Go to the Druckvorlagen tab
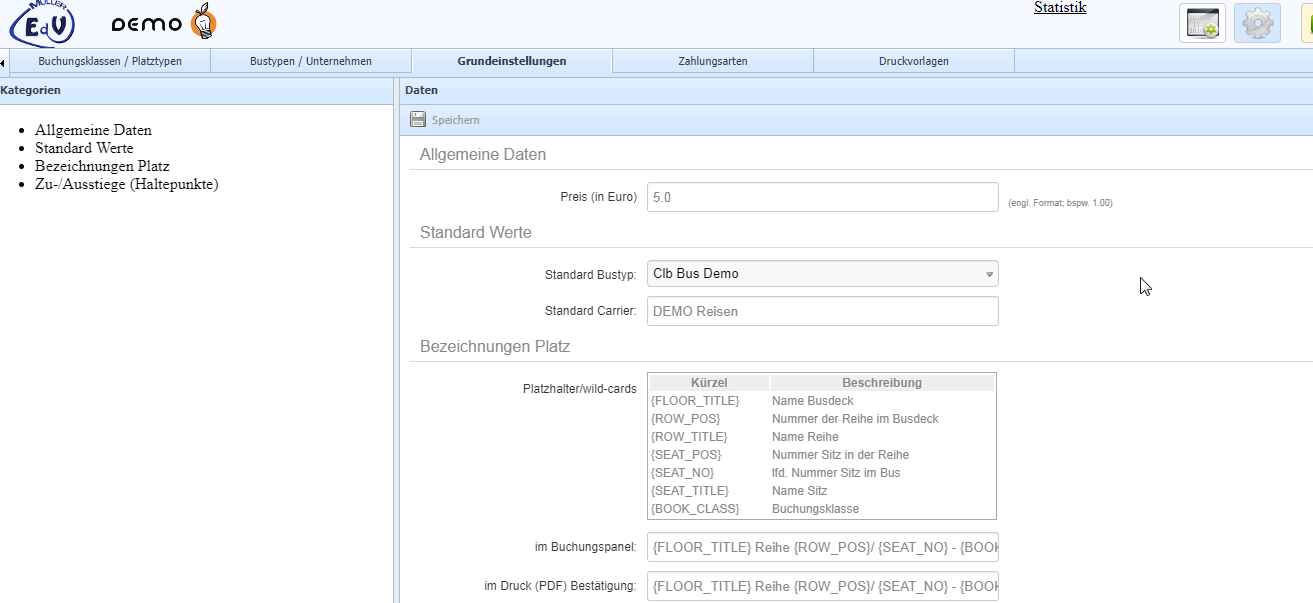Screen dimensions: 1313x603 (913, 61)
